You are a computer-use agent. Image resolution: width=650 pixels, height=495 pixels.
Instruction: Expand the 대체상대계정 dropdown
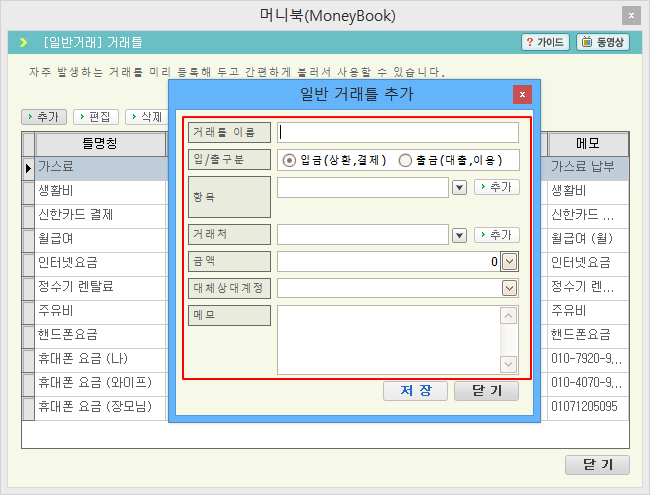coord(509,288)
